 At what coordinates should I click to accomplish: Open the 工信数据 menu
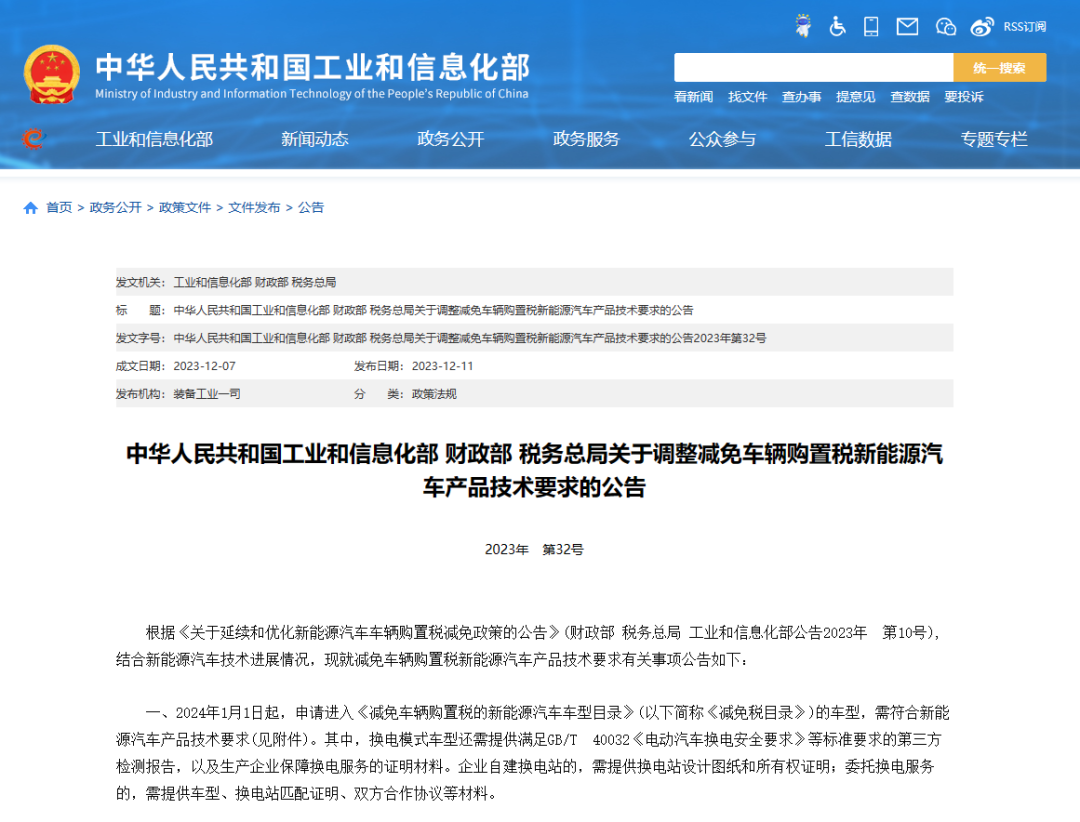coord(858,139)
